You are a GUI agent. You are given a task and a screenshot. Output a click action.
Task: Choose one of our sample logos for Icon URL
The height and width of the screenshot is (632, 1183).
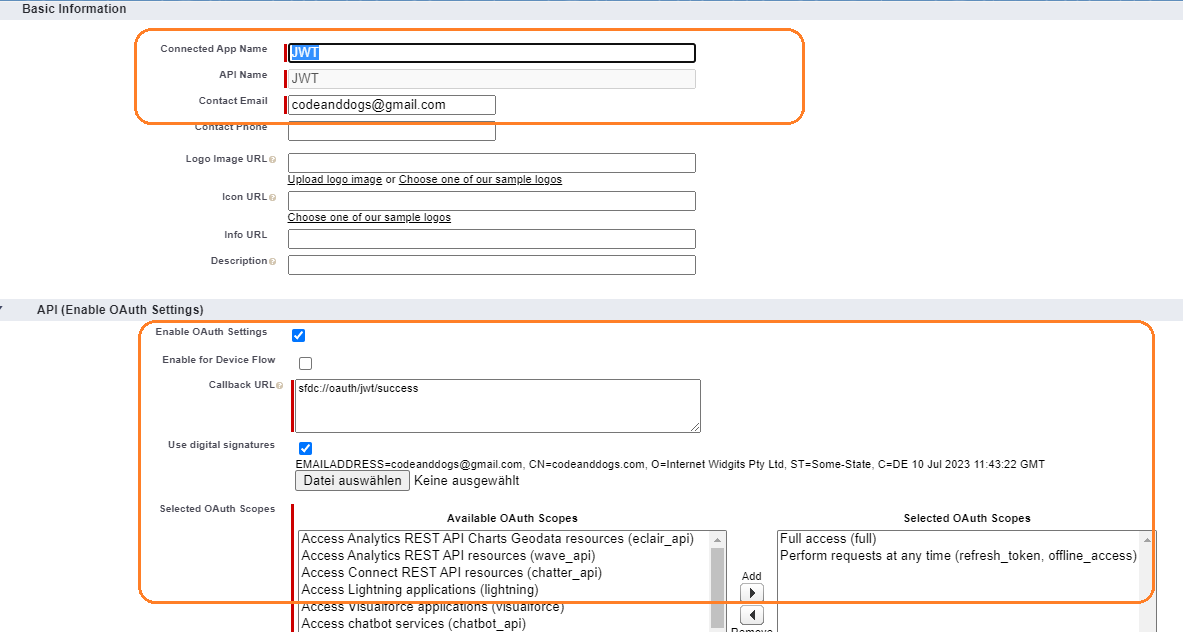tap(368, 217)
